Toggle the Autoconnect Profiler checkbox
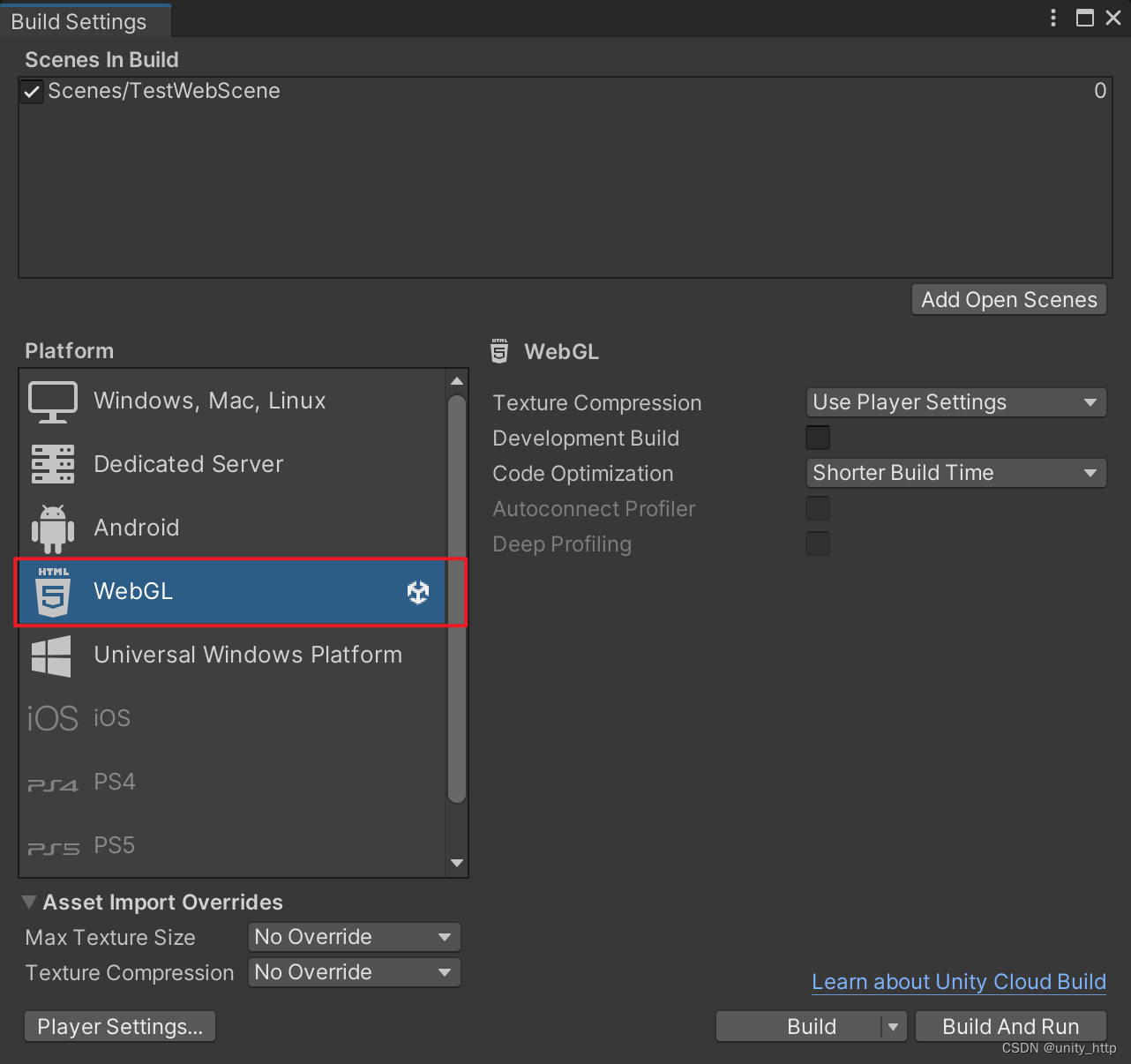Viewport: 1131px width, 1064px height. (818, 508)
